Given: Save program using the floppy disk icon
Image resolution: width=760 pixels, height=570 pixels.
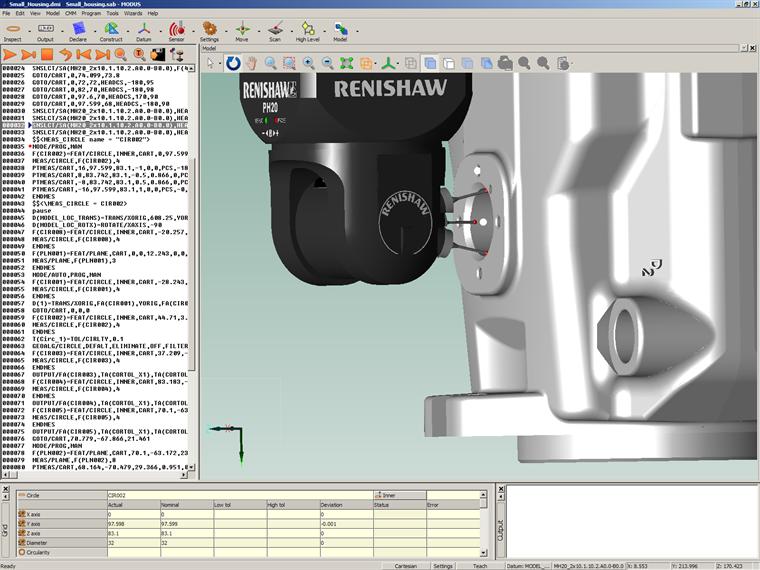Looking at the screenshot, I should pyautogui.click(x=158, y=55).
